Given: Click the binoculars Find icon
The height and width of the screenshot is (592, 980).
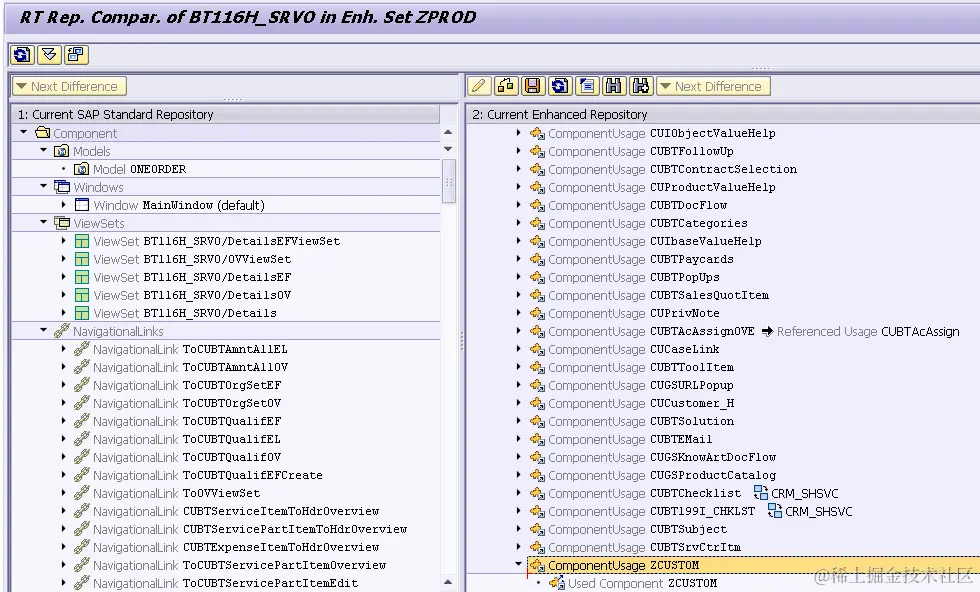Looking at the screenshot, I should click(x=614, y=86).
